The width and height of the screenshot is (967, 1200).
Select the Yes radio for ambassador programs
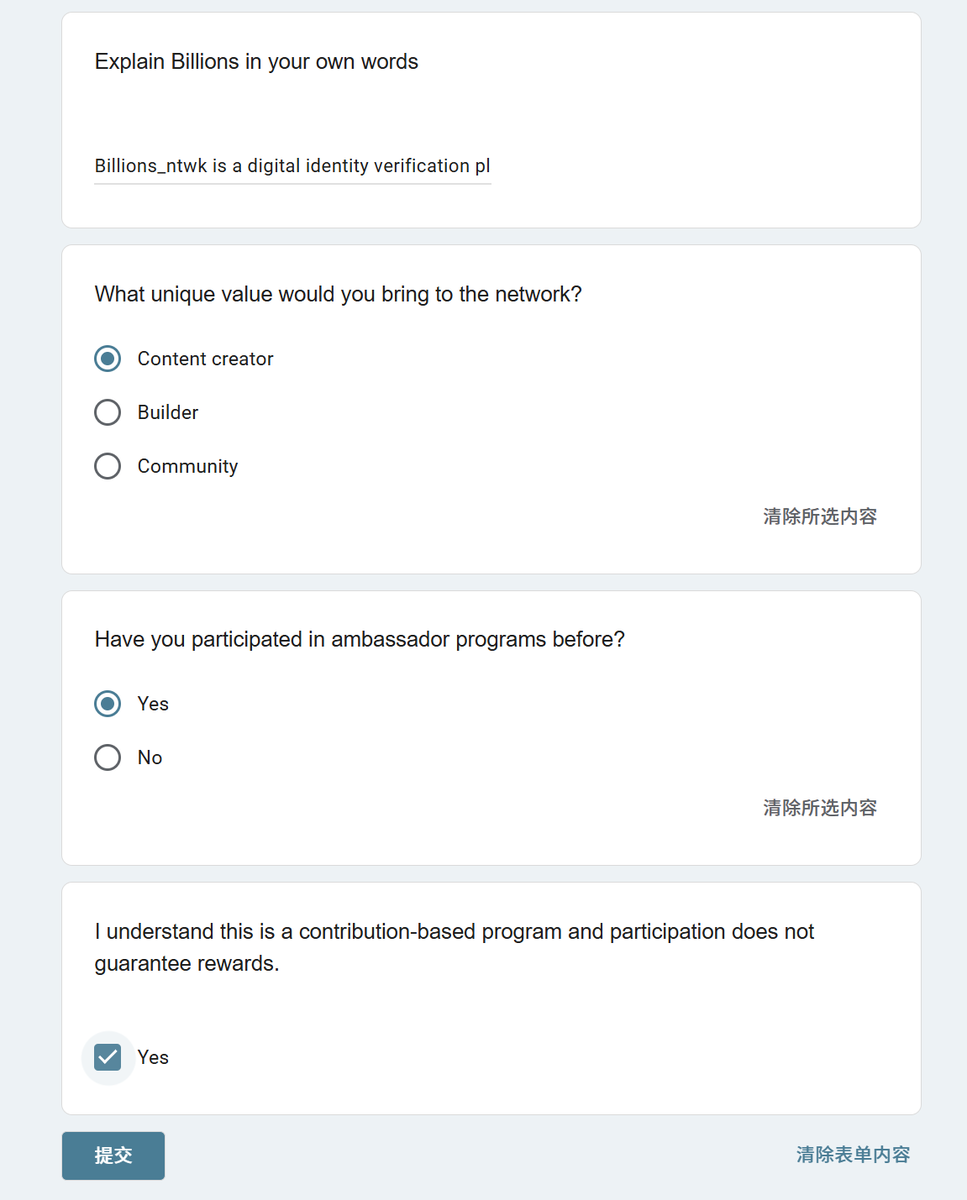(108, 704)
